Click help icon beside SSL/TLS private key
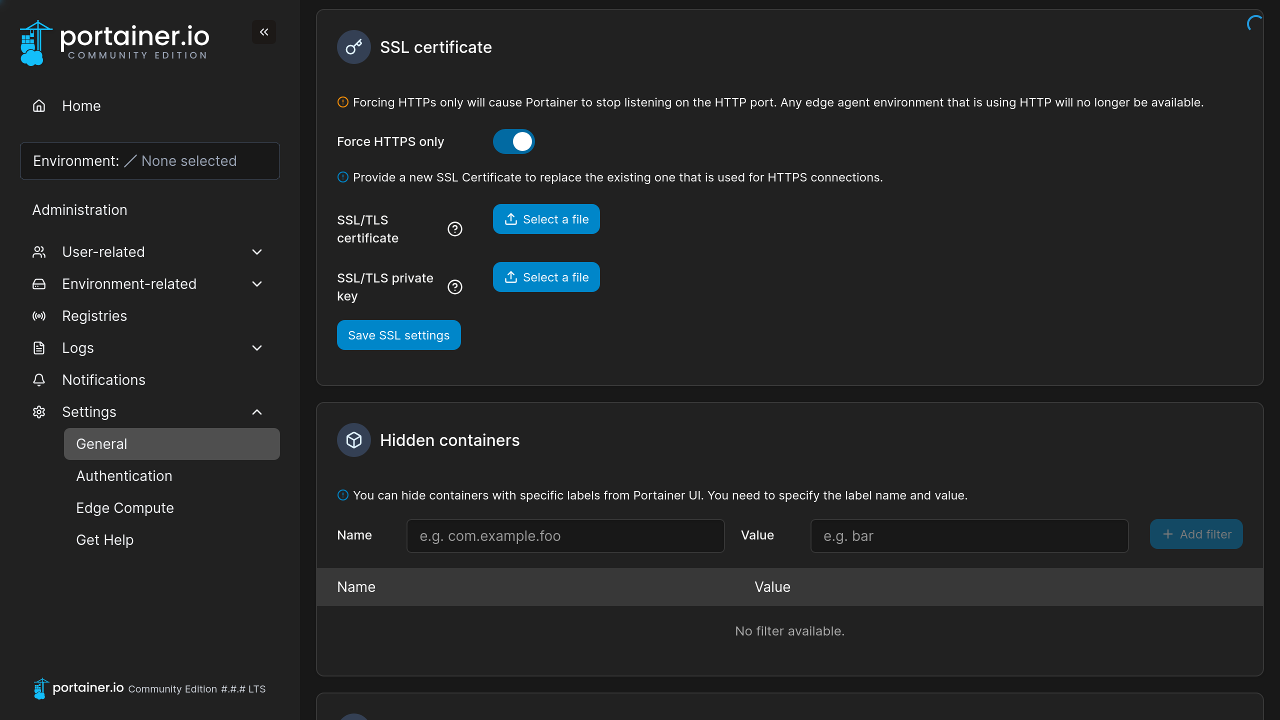 pyautogui.click(x=455, y=287)
